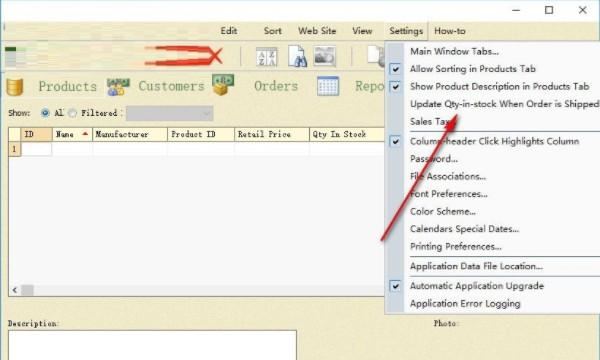
Task: Minimize the application window
Action: click(x=516, y=10)
